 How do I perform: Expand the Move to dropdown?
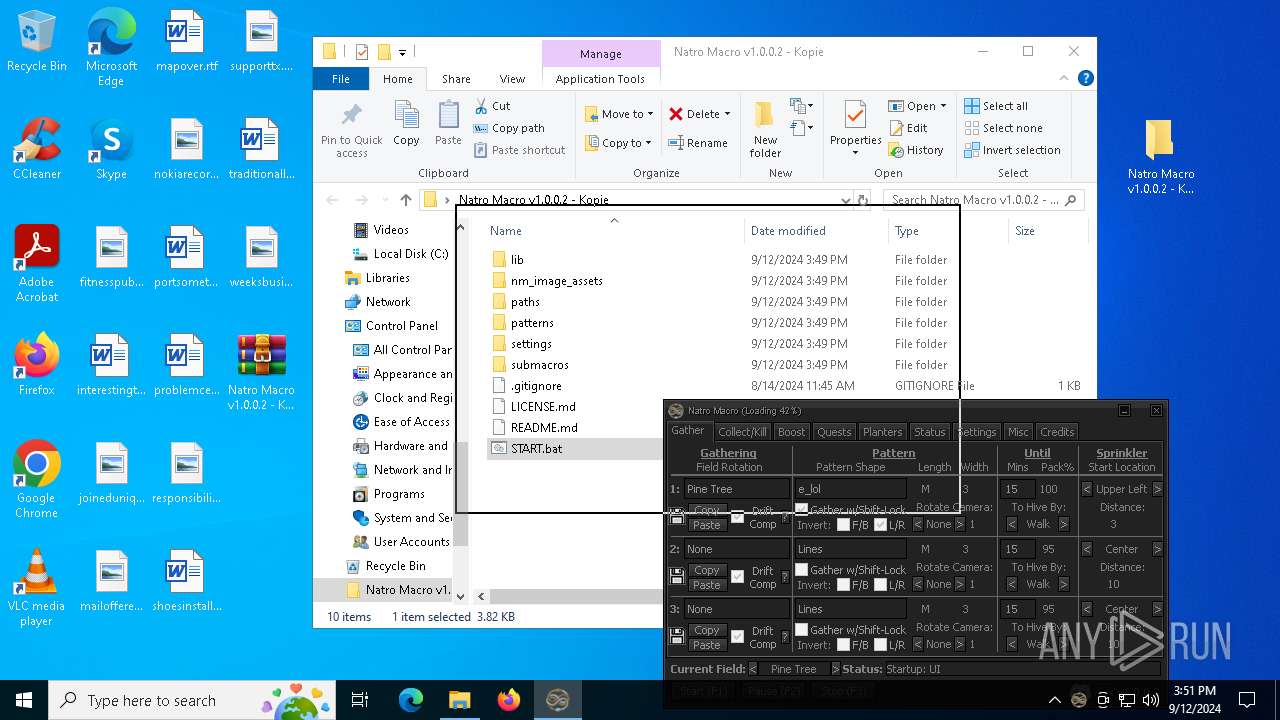(x=650, y=114)
